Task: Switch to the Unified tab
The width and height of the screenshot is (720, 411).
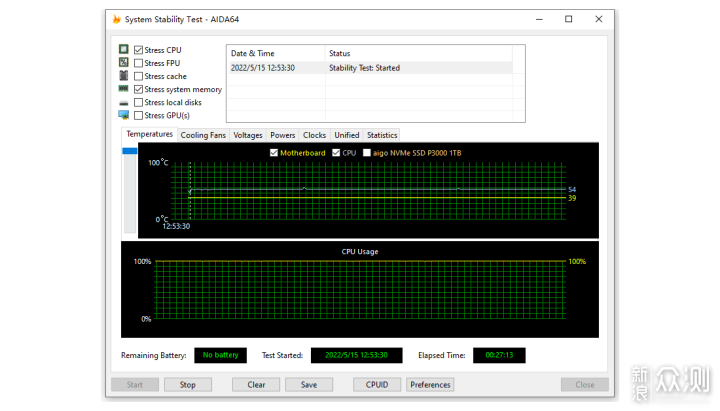Action: click(x=347, y=135)
